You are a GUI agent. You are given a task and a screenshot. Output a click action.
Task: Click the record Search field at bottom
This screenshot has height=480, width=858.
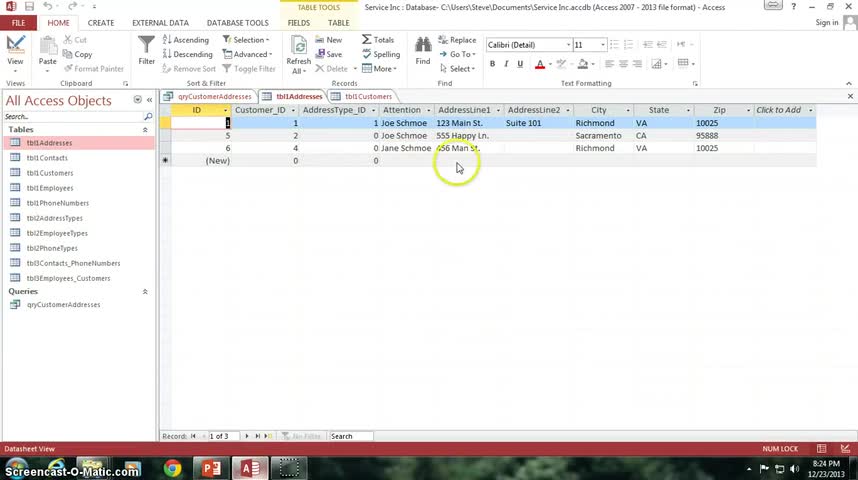351,436
